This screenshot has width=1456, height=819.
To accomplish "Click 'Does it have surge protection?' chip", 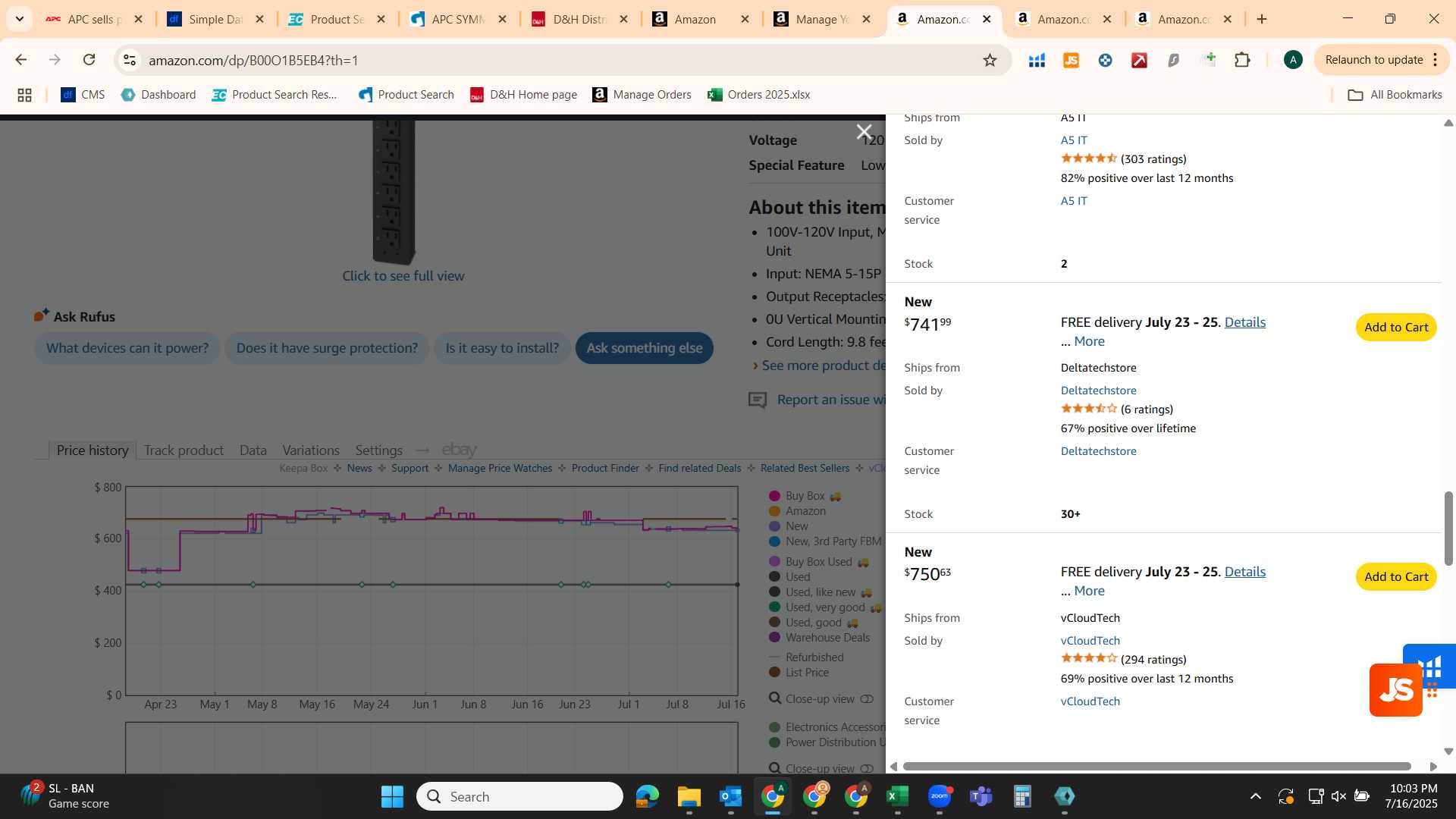I will (327, 348).
